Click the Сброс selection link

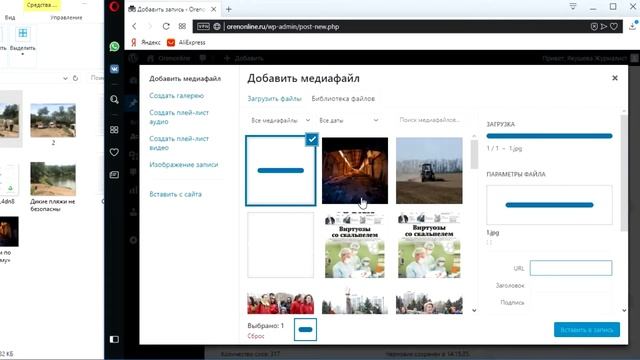[x=256, y=336]
